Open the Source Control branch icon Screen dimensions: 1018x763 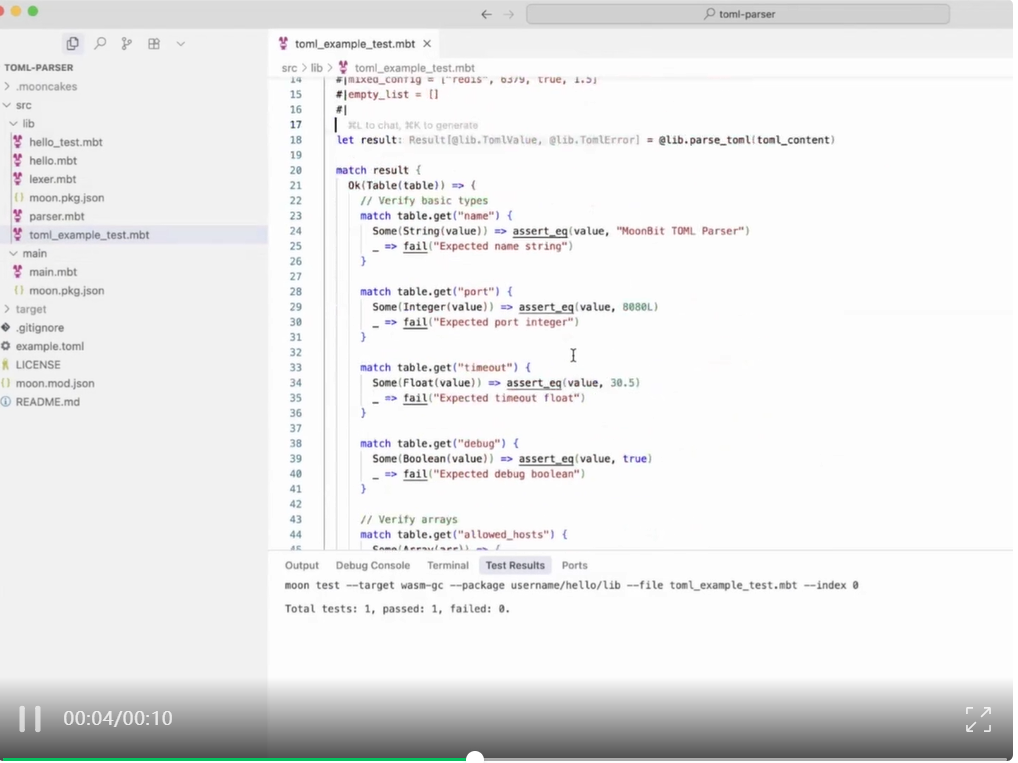pyautogui.click(x=127, y=44)
